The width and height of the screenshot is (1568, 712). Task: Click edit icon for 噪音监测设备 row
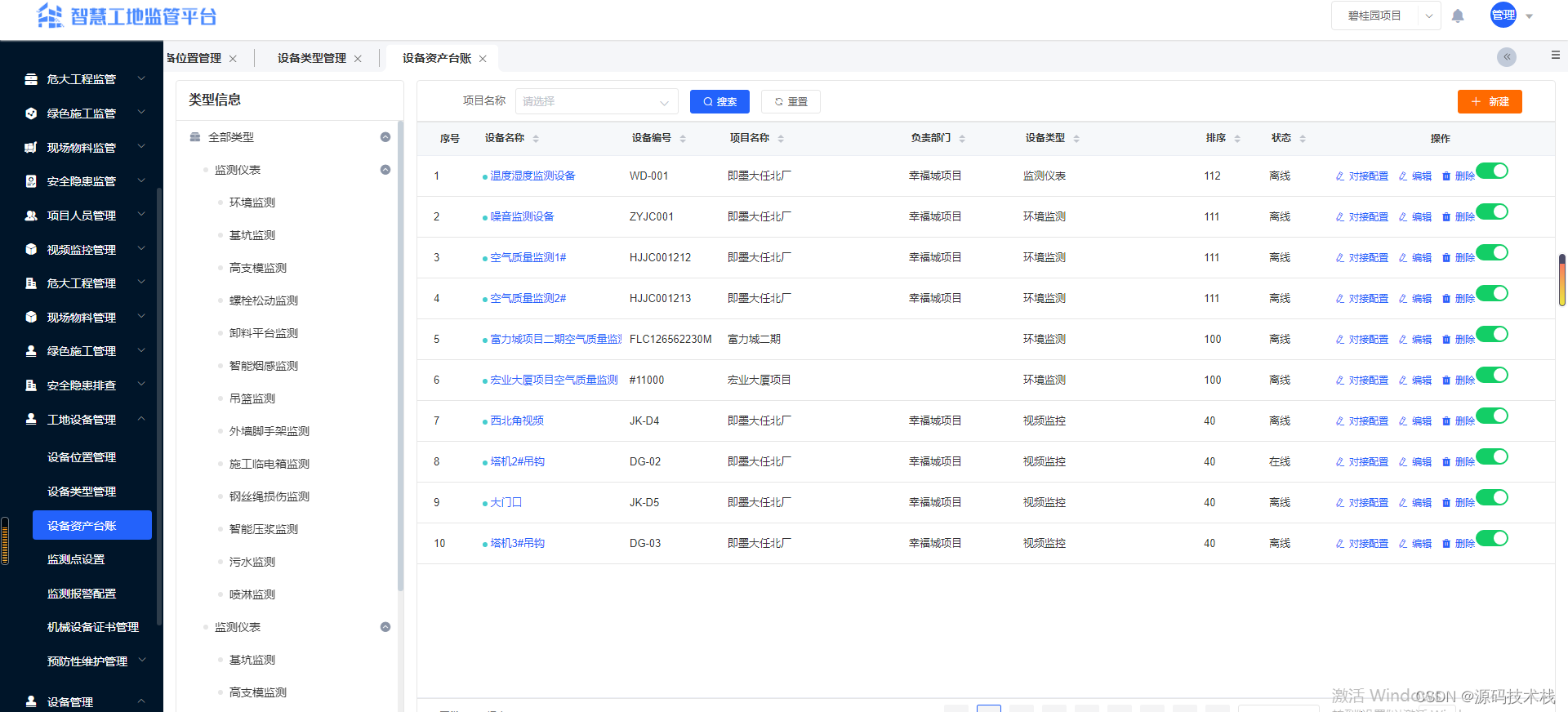tap(1403, 217)
